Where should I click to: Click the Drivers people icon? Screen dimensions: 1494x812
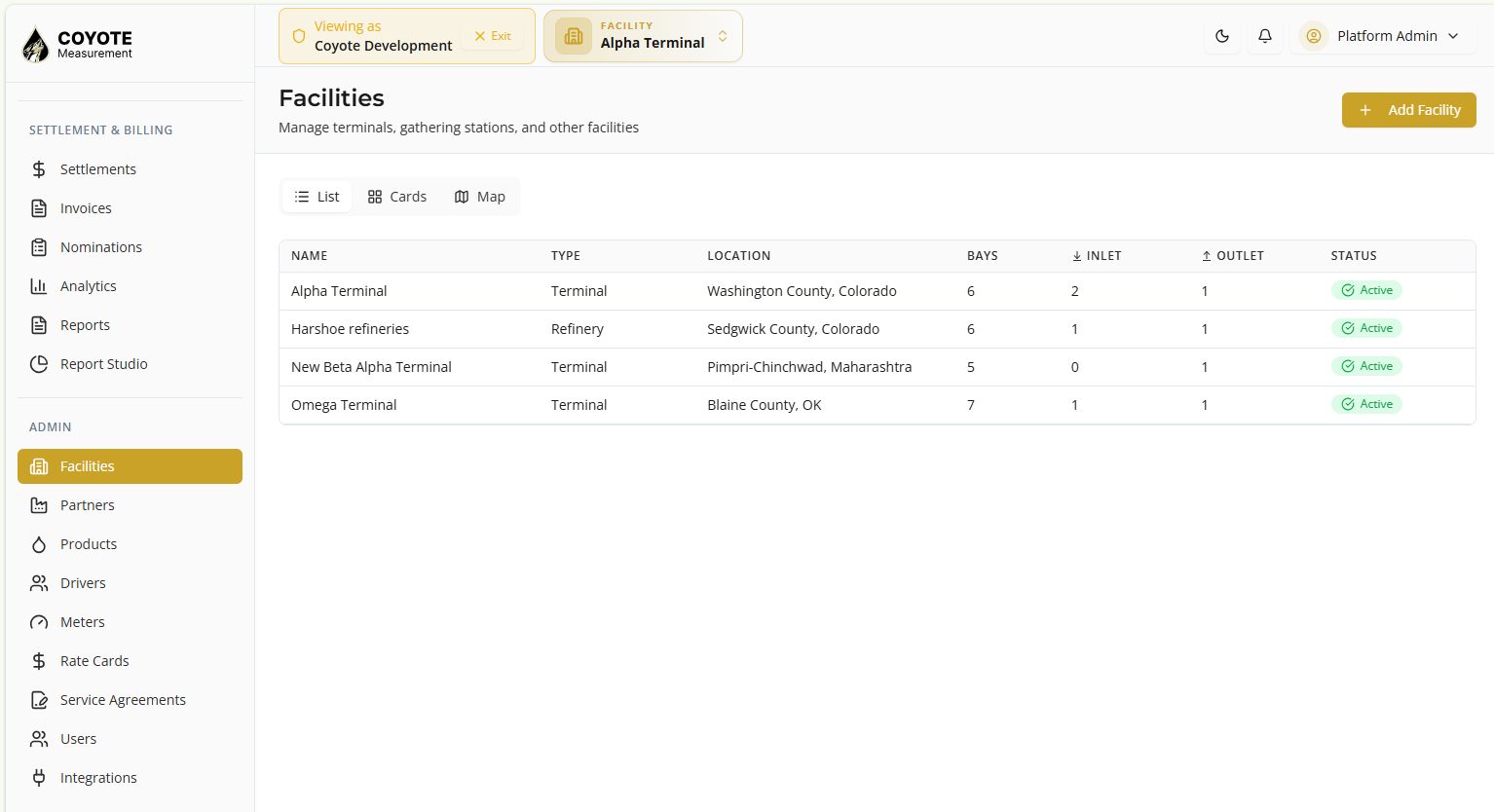click(39, 583)
